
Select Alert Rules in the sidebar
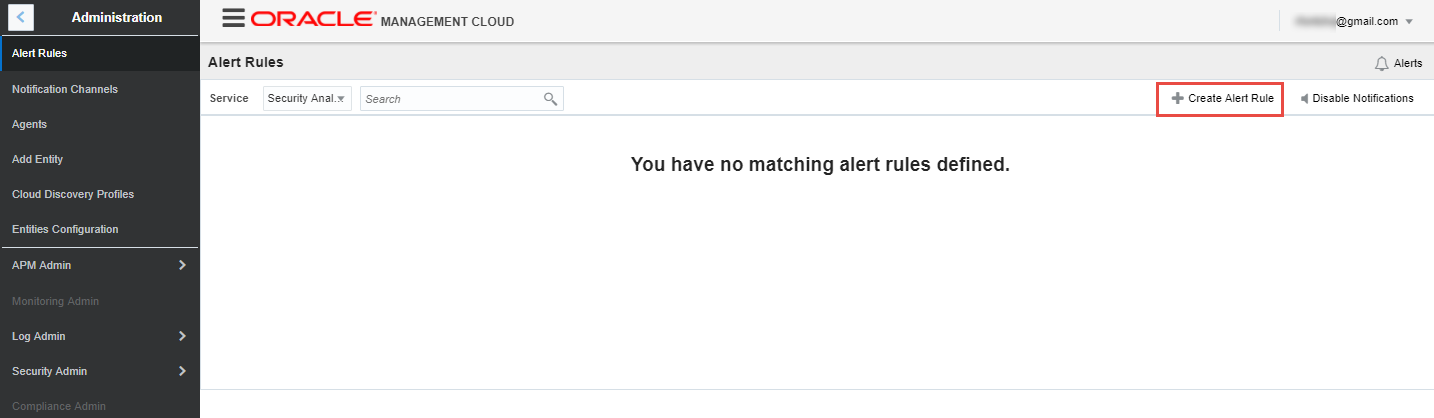pyautogui.click(x=100, y=53)
